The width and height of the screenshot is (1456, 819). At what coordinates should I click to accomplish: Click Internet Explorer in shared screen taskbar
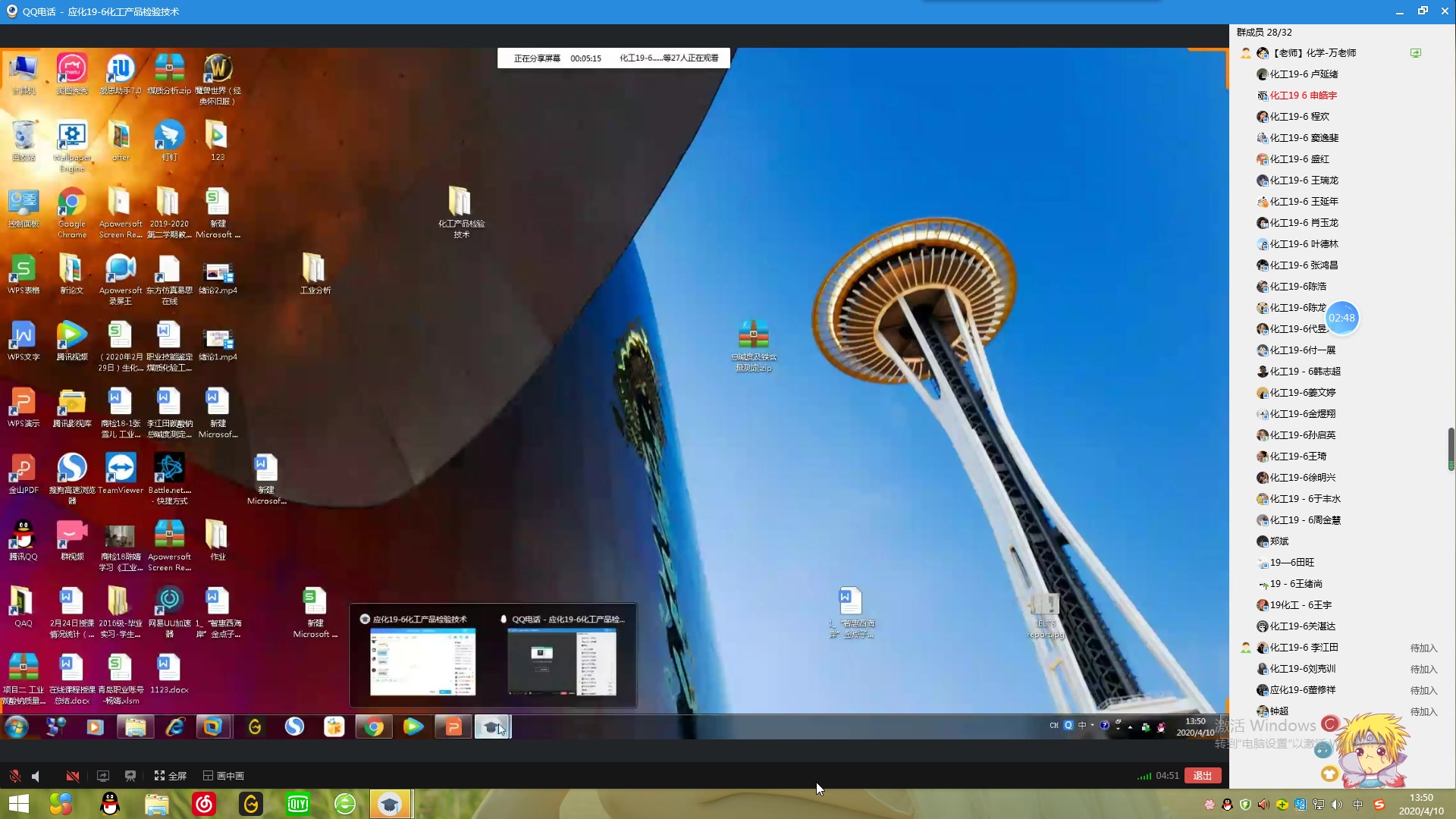[x=175, y=727]
